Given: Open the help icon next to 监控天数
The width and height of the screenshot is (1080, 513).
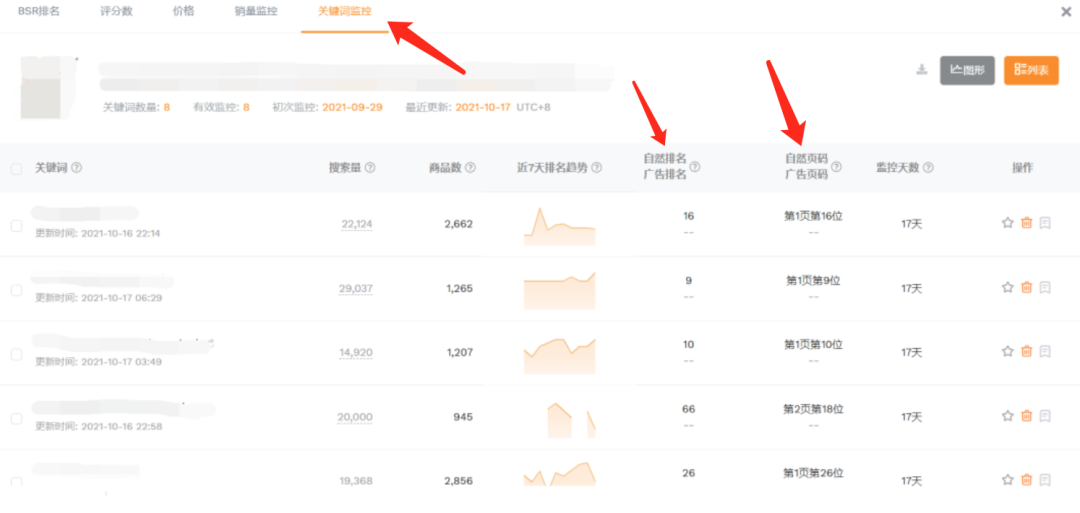Looking at the screenshot, I should point(928,167).
